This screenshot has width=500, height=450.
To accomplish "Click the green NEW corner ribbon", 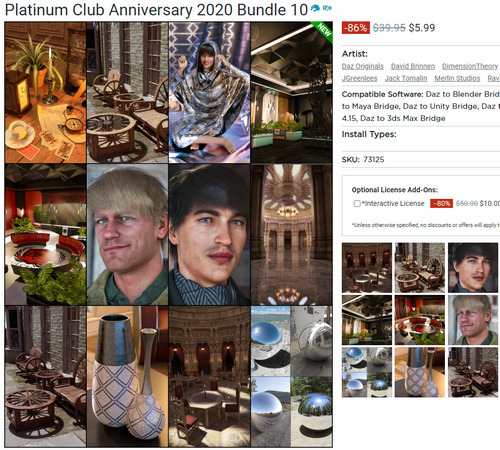I will pos(323,31).
